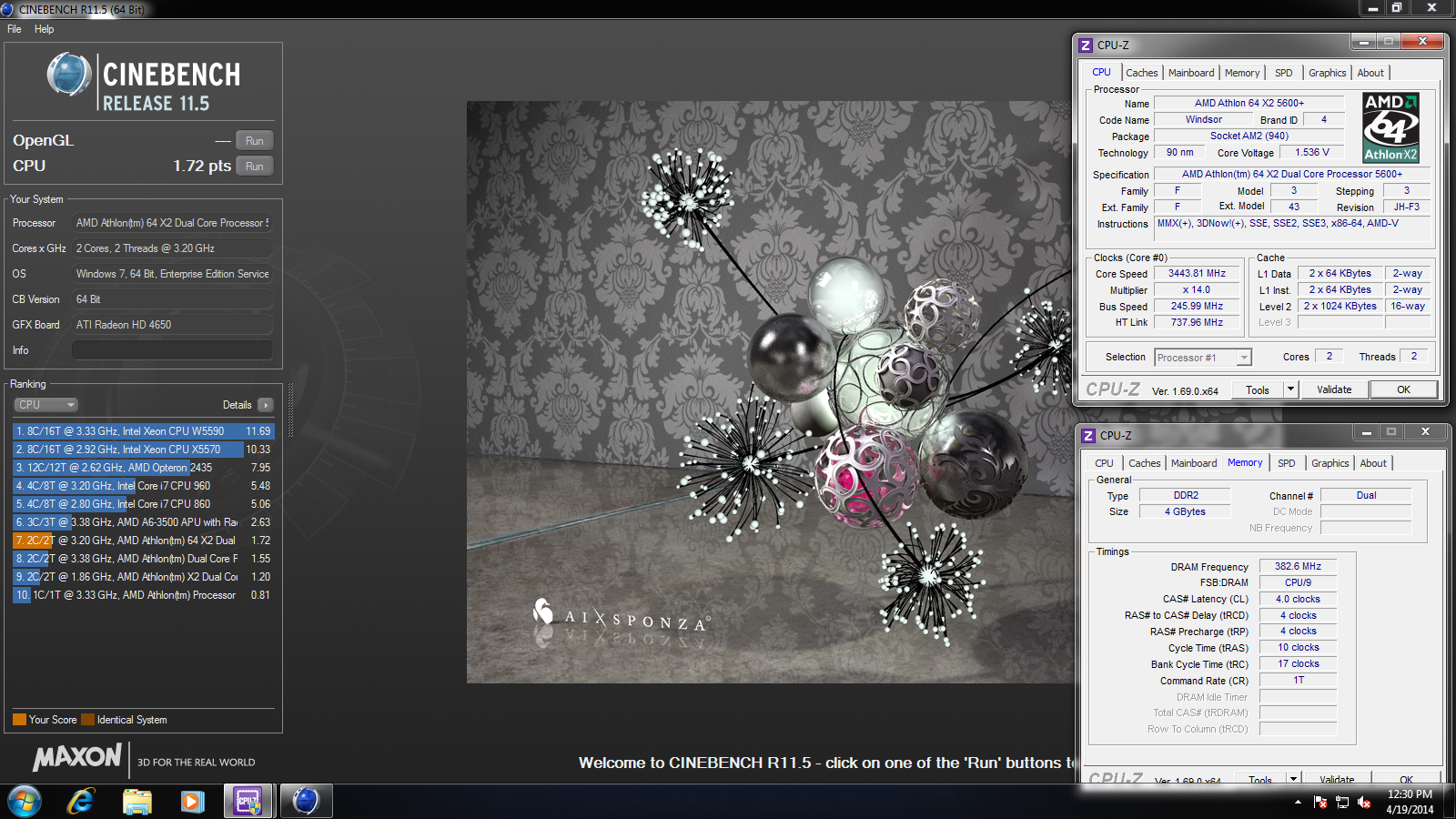Click DRAM Frequency value 382.6 MHz

point(1298,566)
